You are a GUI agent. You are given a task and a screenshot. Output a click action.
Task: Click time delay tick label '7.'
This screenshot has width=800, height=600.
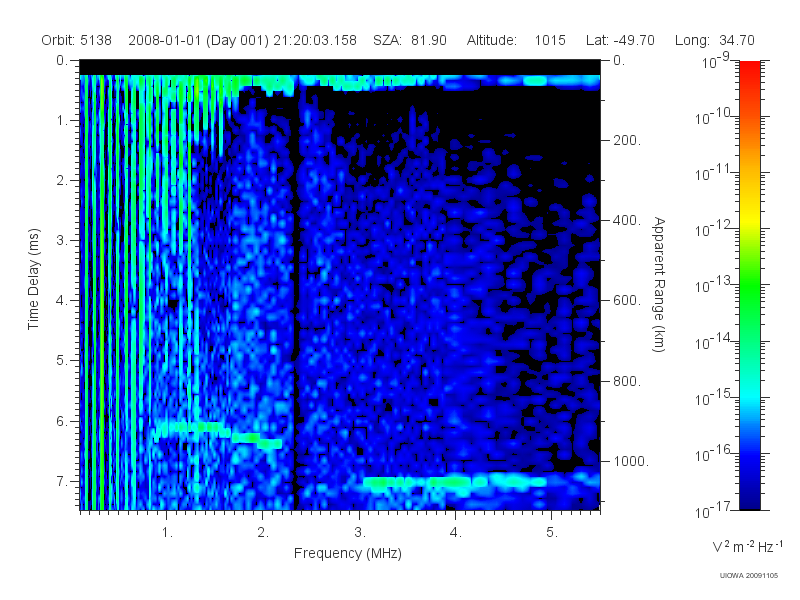point(62,482)
